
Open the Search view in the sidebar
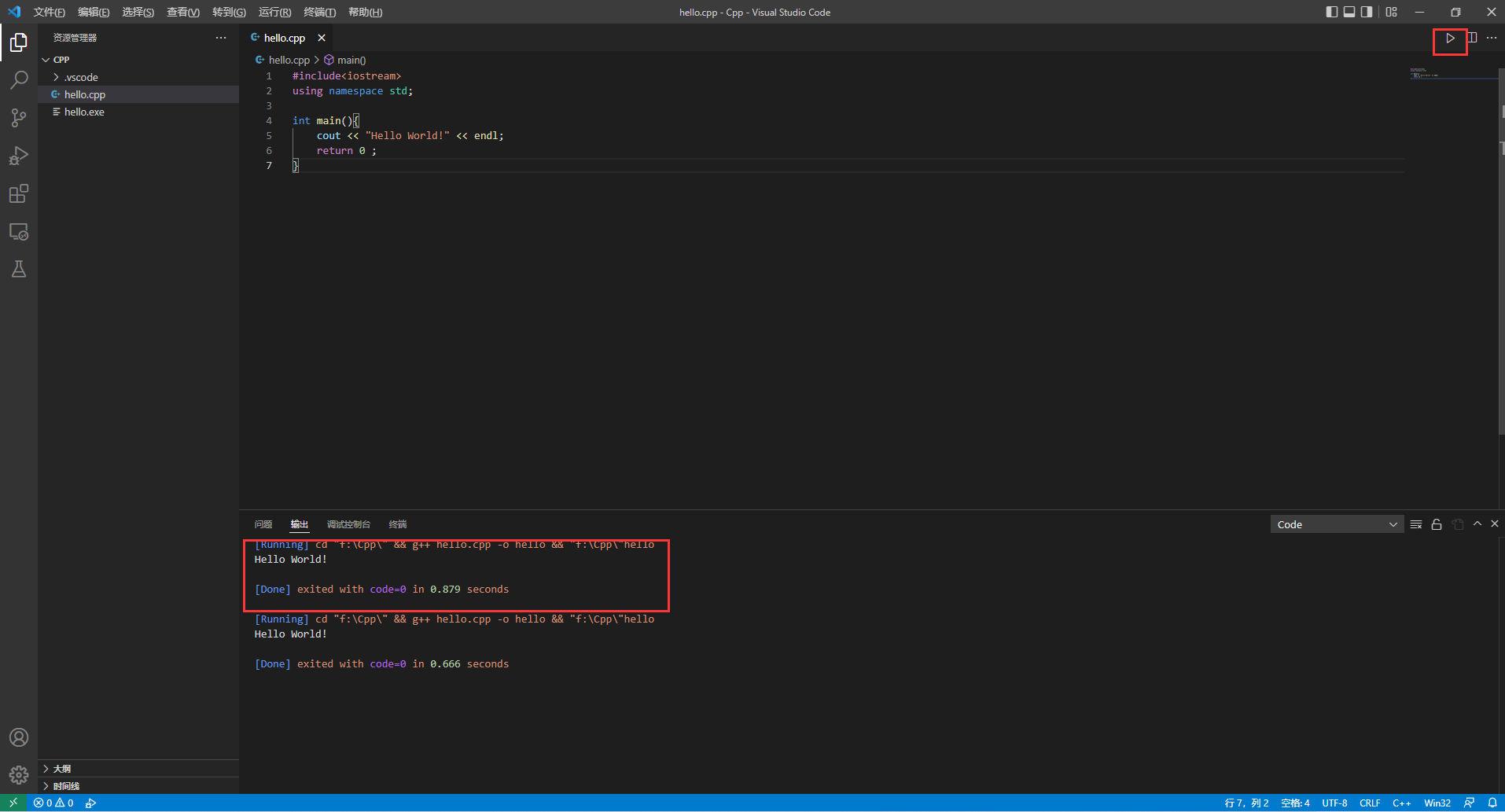(x=19, y=79)
